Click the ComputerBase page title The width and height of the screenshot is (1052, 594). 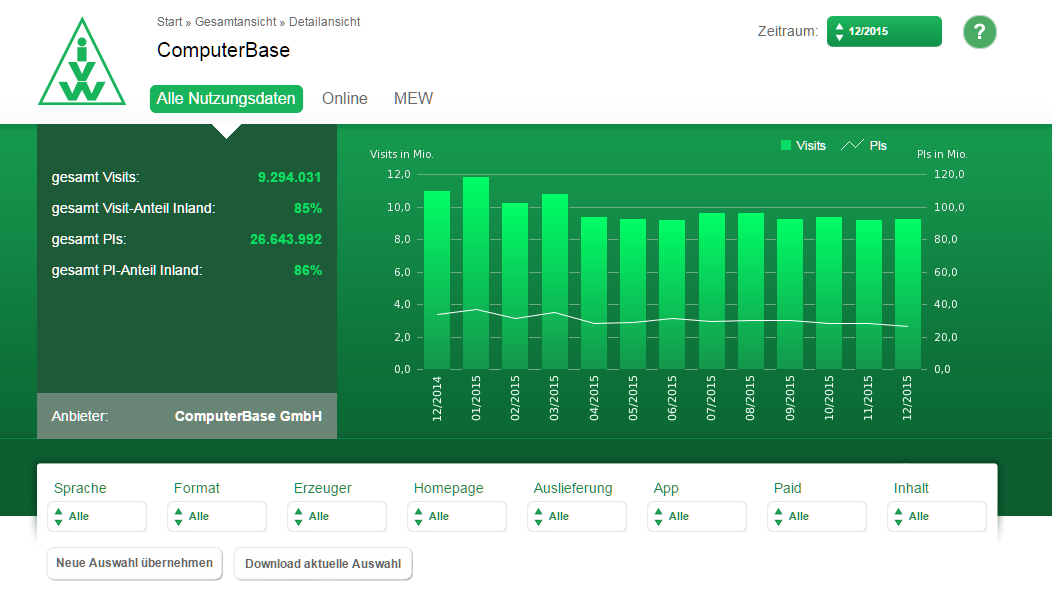(223, 50)
